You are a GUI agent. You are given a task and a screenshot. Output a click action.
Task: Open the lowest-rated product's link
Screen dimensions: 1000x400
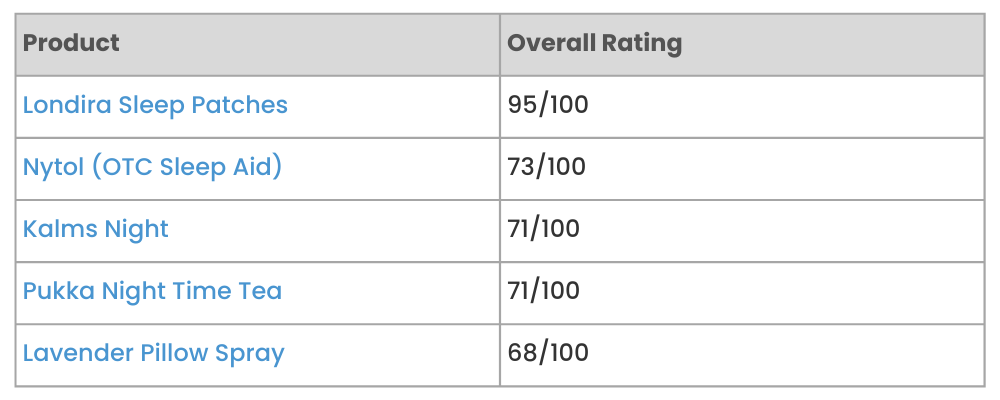(x=154, y=353)
